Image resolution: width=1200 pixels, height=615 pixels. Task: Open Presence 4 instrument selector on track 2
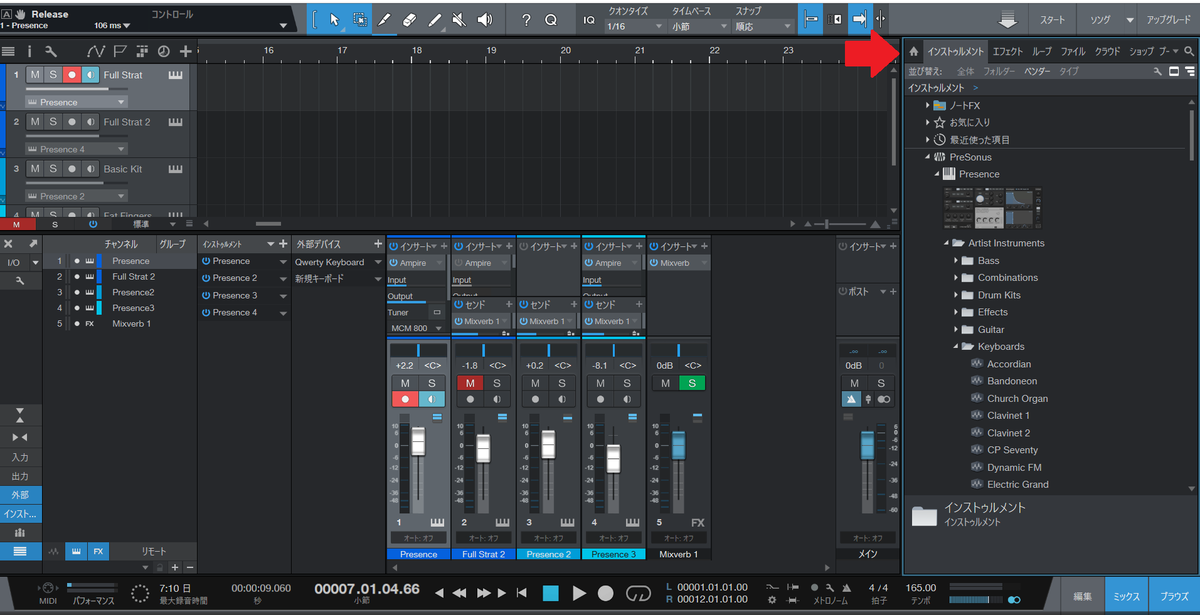(76, 149)
